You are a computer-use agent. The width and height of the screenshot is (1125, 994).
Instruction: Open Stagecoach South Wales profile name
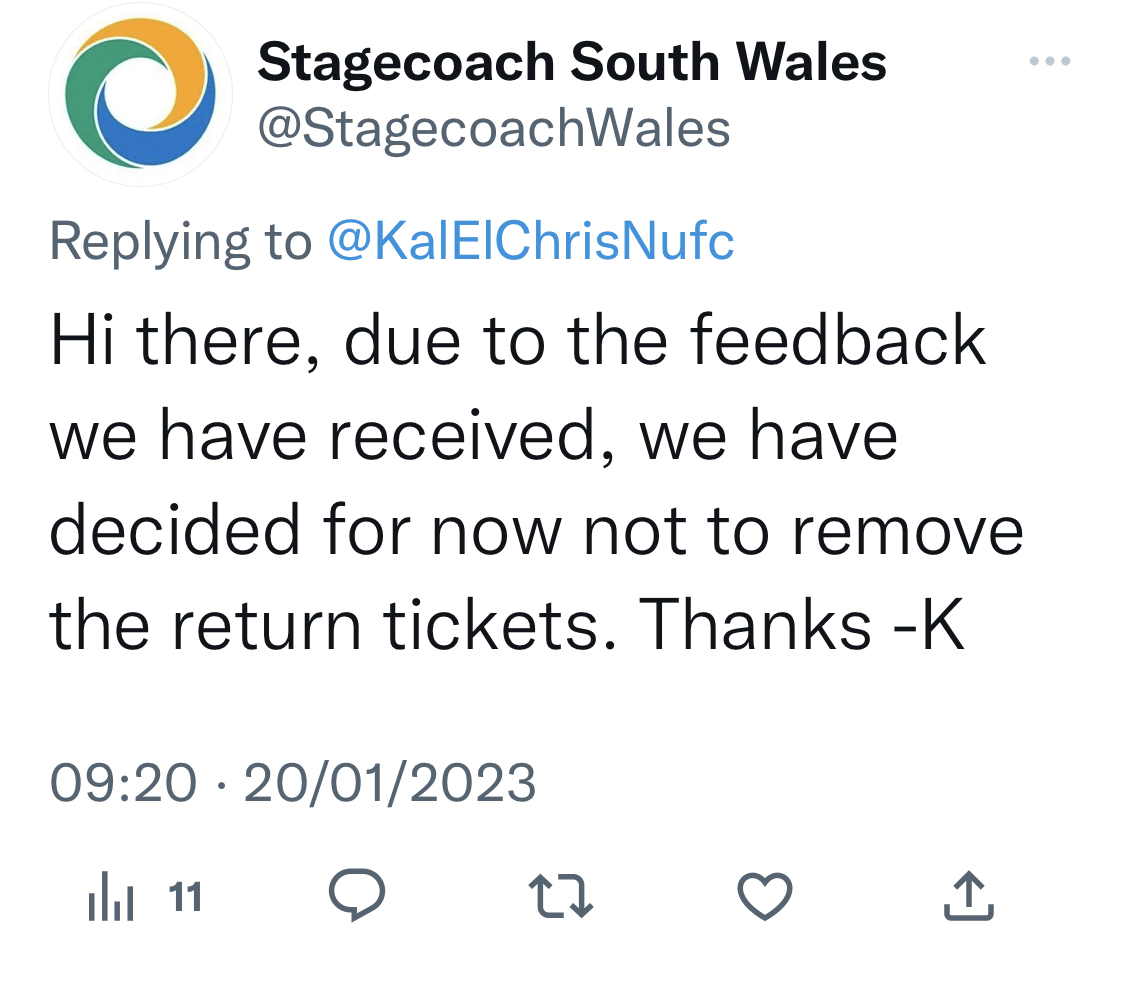point(572,62)
